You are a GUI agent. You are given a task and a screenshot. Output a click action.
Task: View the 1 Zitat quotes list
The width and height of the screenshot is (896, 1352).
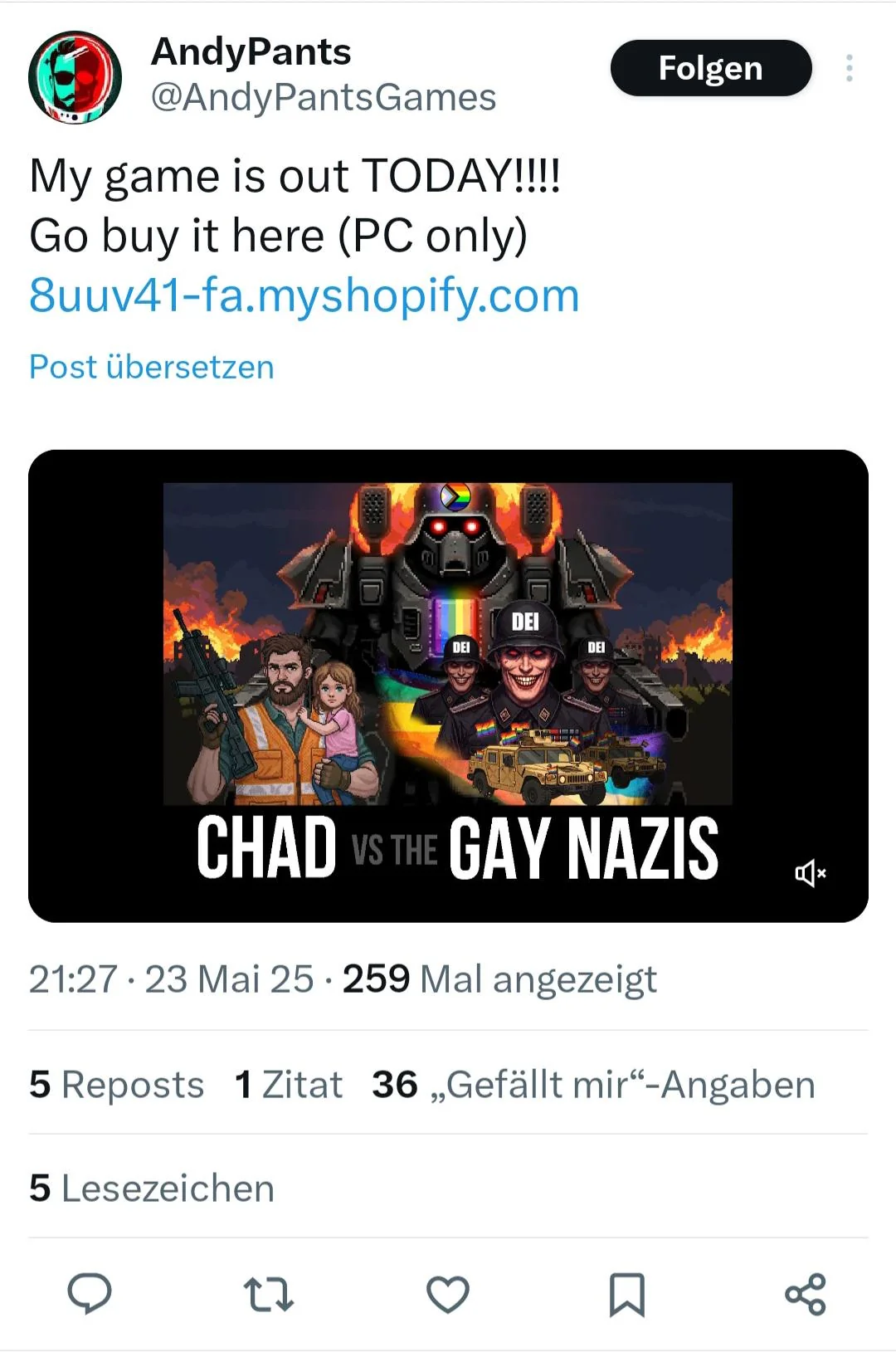(289, 1084)
